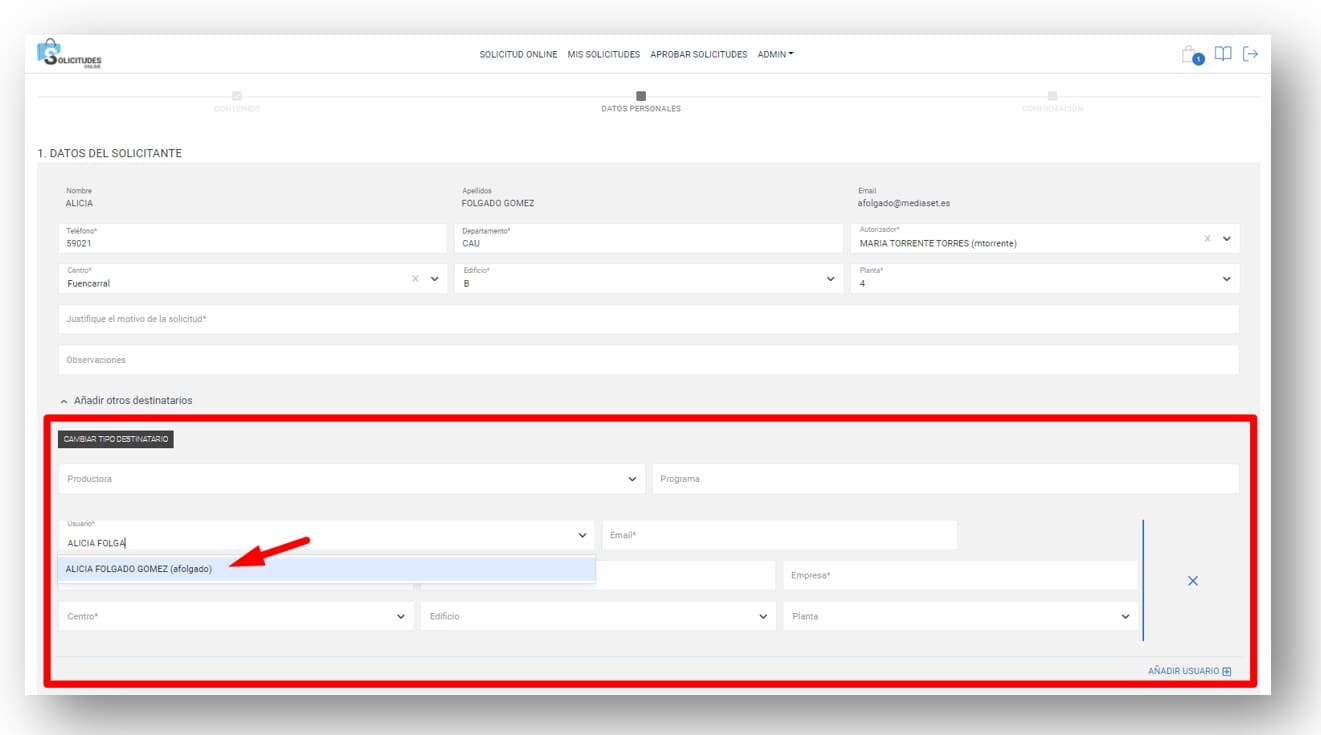Open Aprobar Solicitudes menu item
This screenshot has height=735, width=1321.
pos(698,55)
